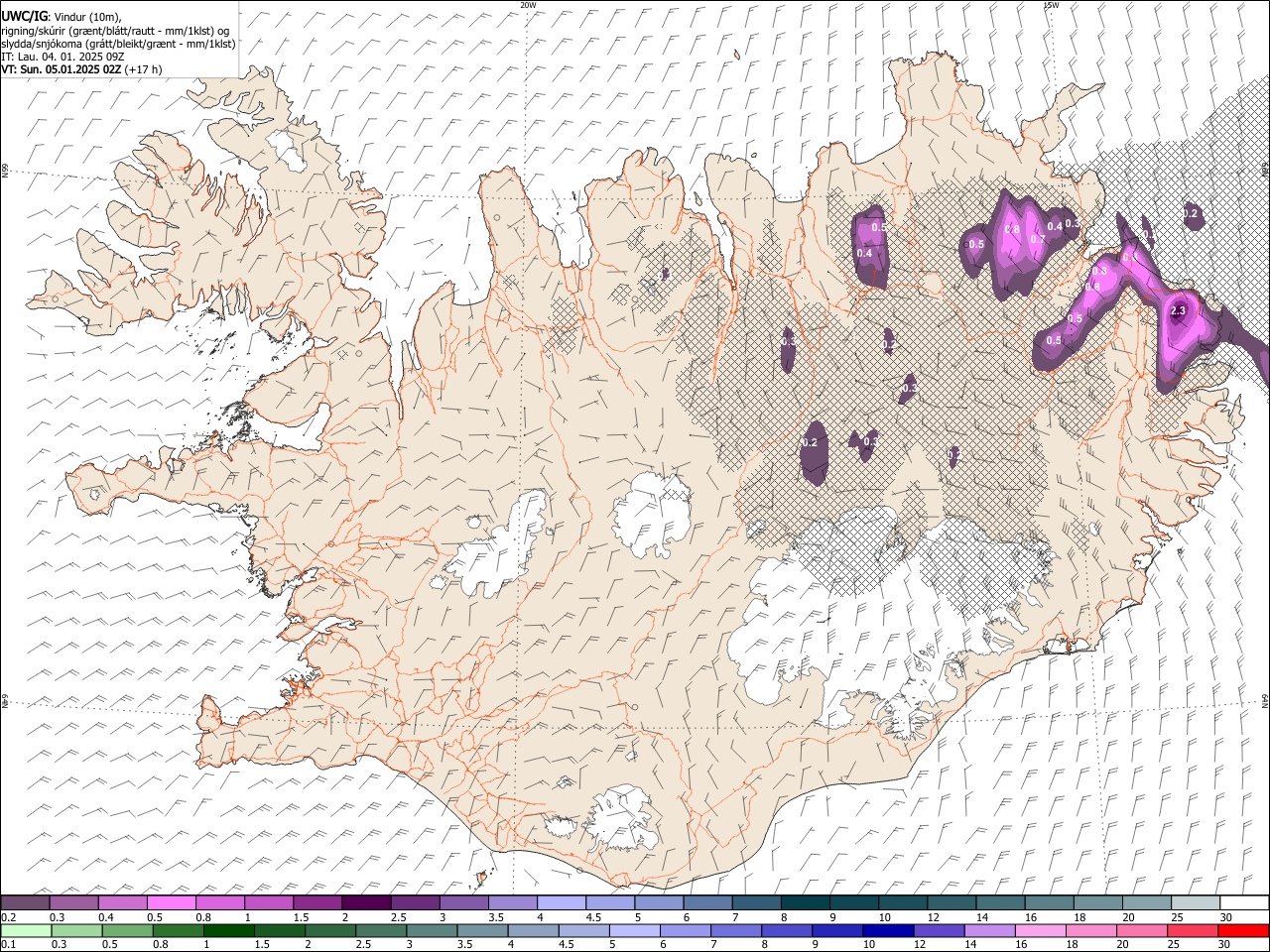The width and height of the screenshot is (1270, 952).
Task: Select the dark teal swatch labeled 8 in the snow scale
Action: [807, 903]
